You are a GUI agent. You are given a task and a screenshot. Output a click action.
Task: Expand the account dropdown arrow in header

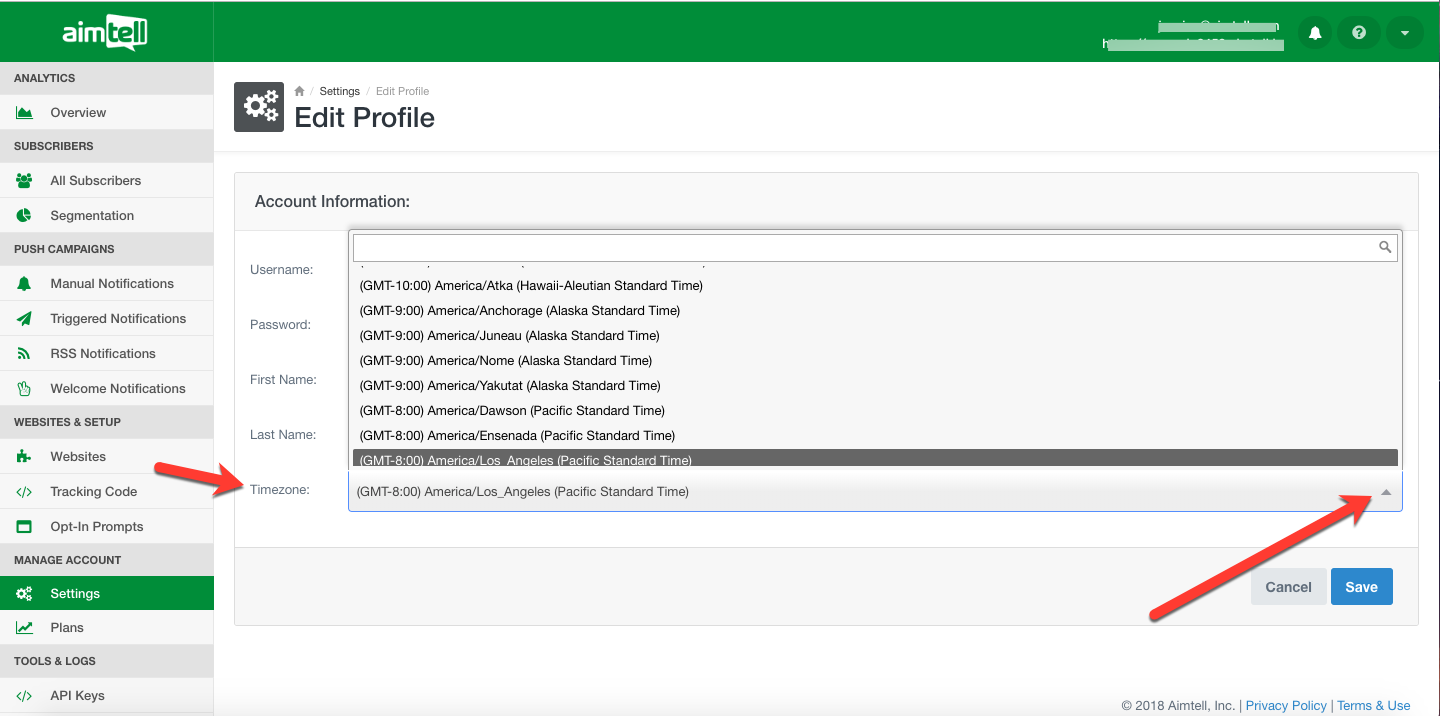click(x=1404, y=33)
